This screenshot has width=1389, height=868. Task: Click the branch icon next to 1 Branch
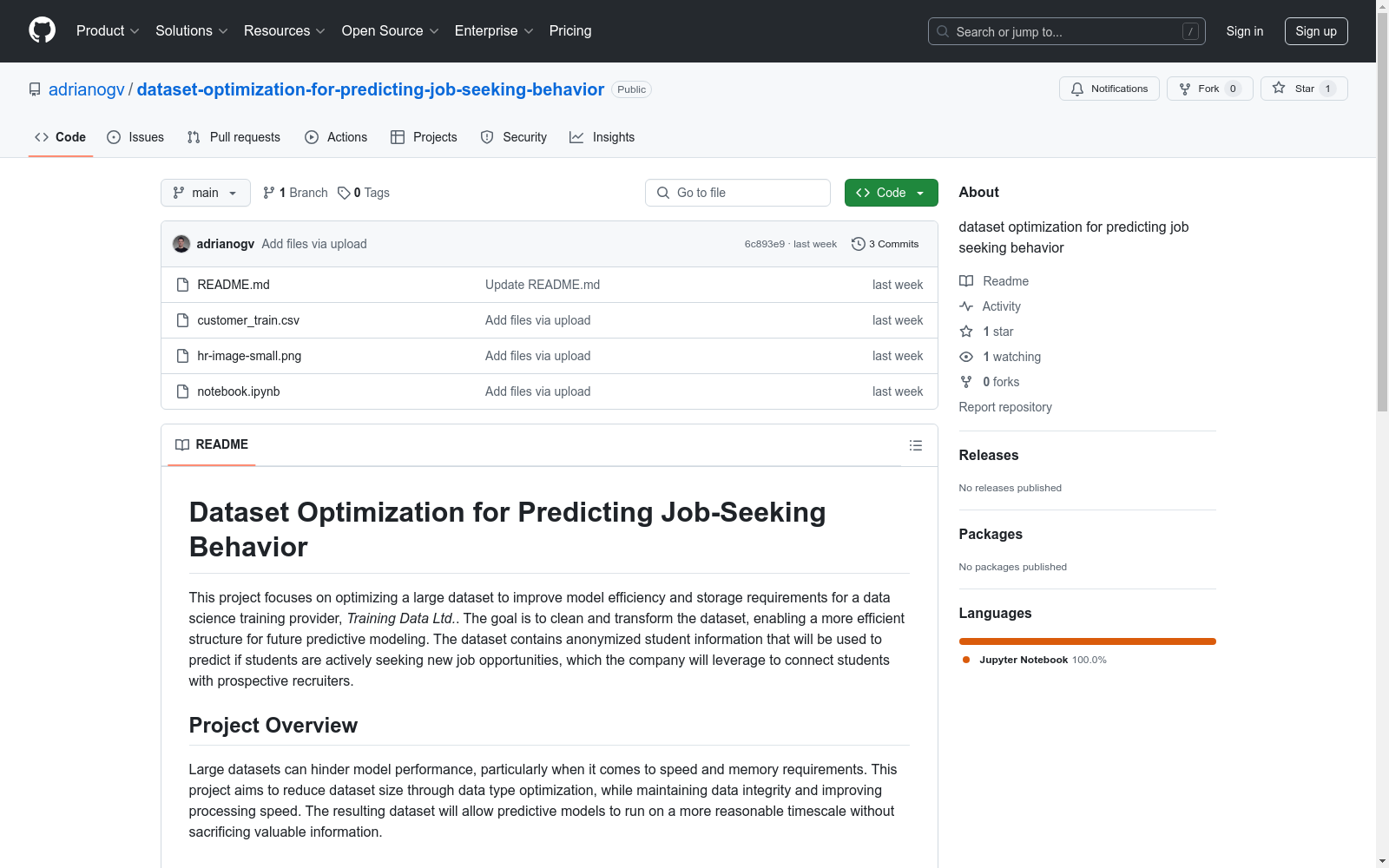click(269, 193)
